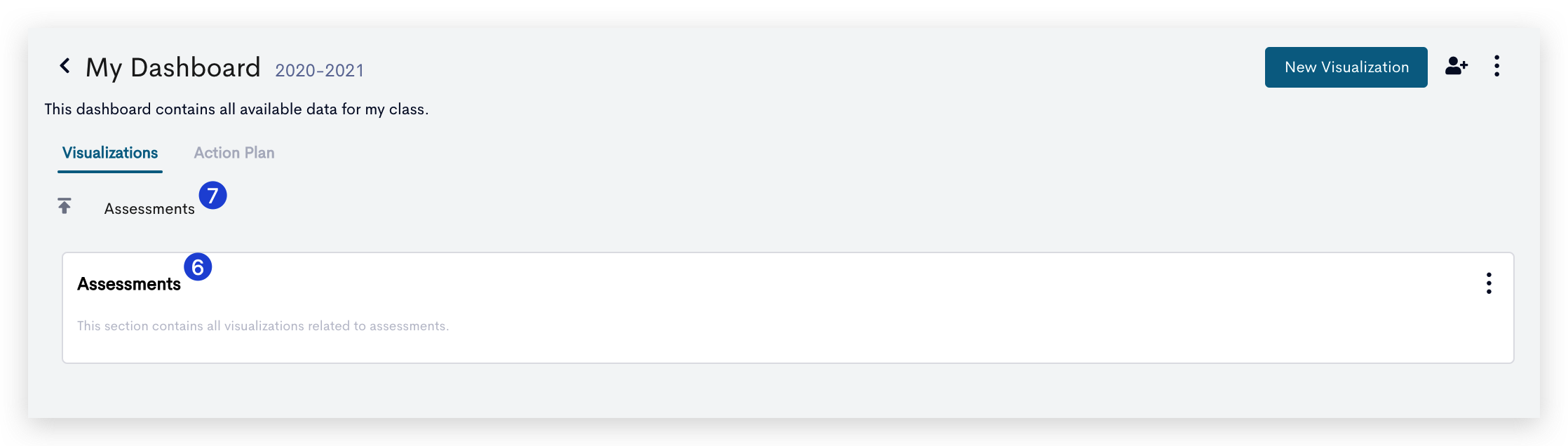Switch to the Visualizations tab
The image size is (1568, 446).
click(110, 153)
